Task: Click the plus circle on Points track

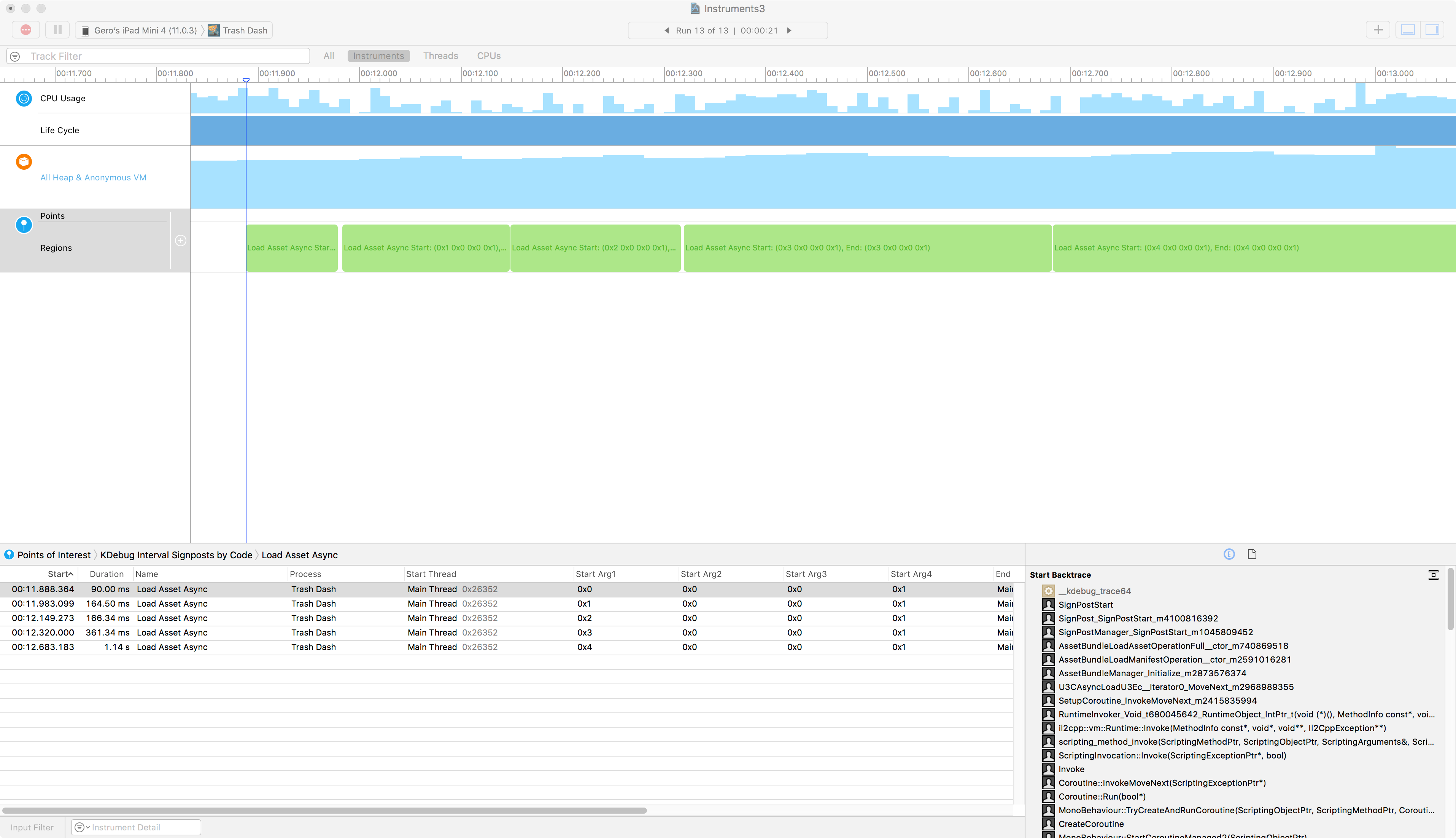Action: (181, 241)
